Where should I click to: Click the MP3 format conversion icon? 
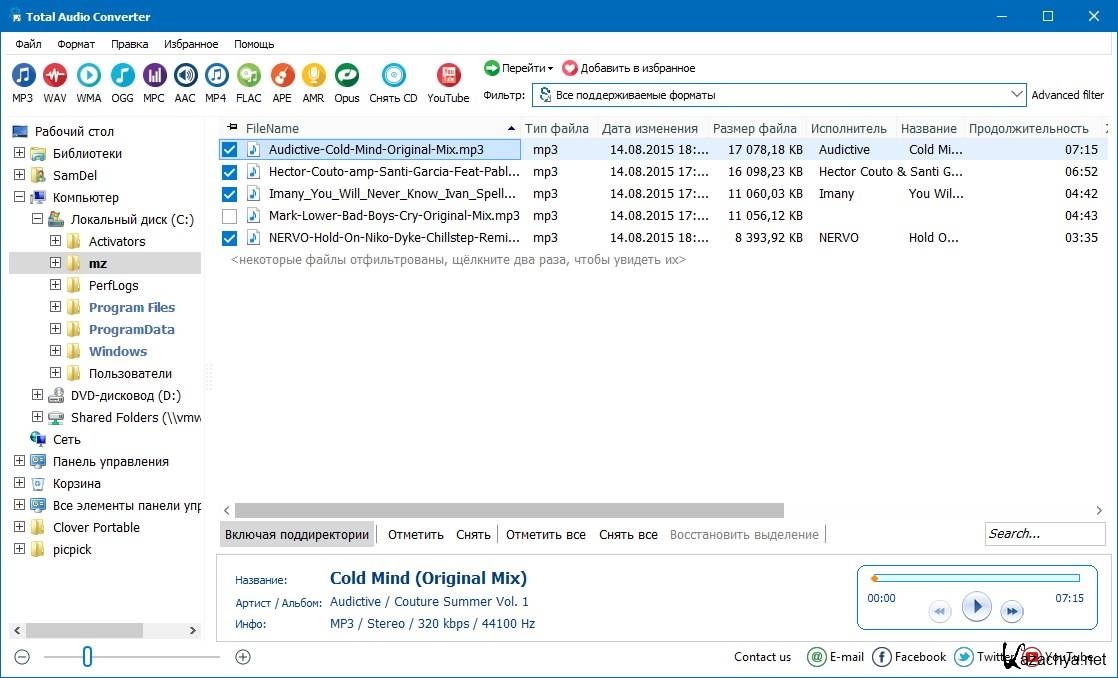(x=22, y=76)
